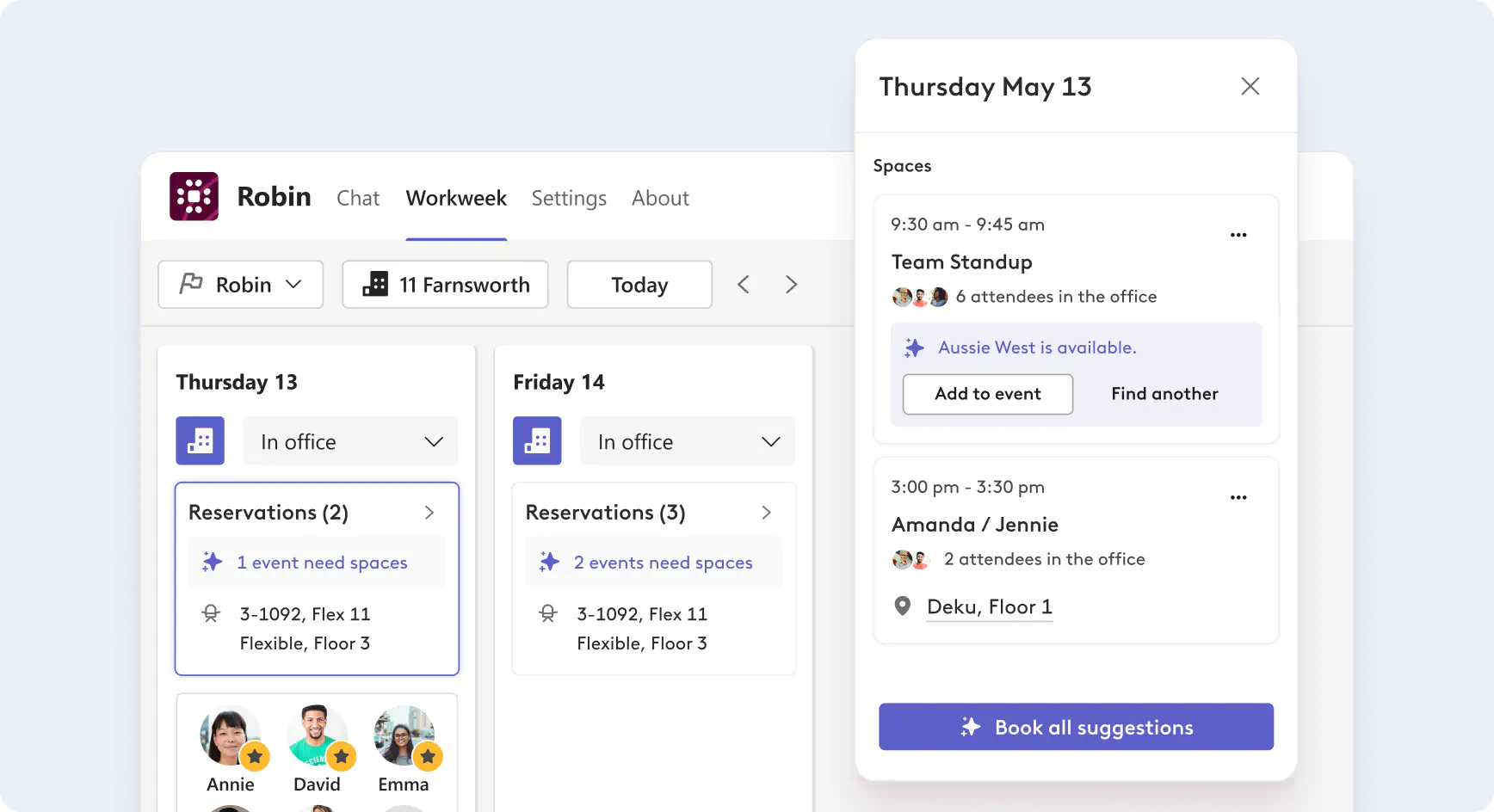Click the location pin beside Deku, Floor 1

tap(902, 606)
